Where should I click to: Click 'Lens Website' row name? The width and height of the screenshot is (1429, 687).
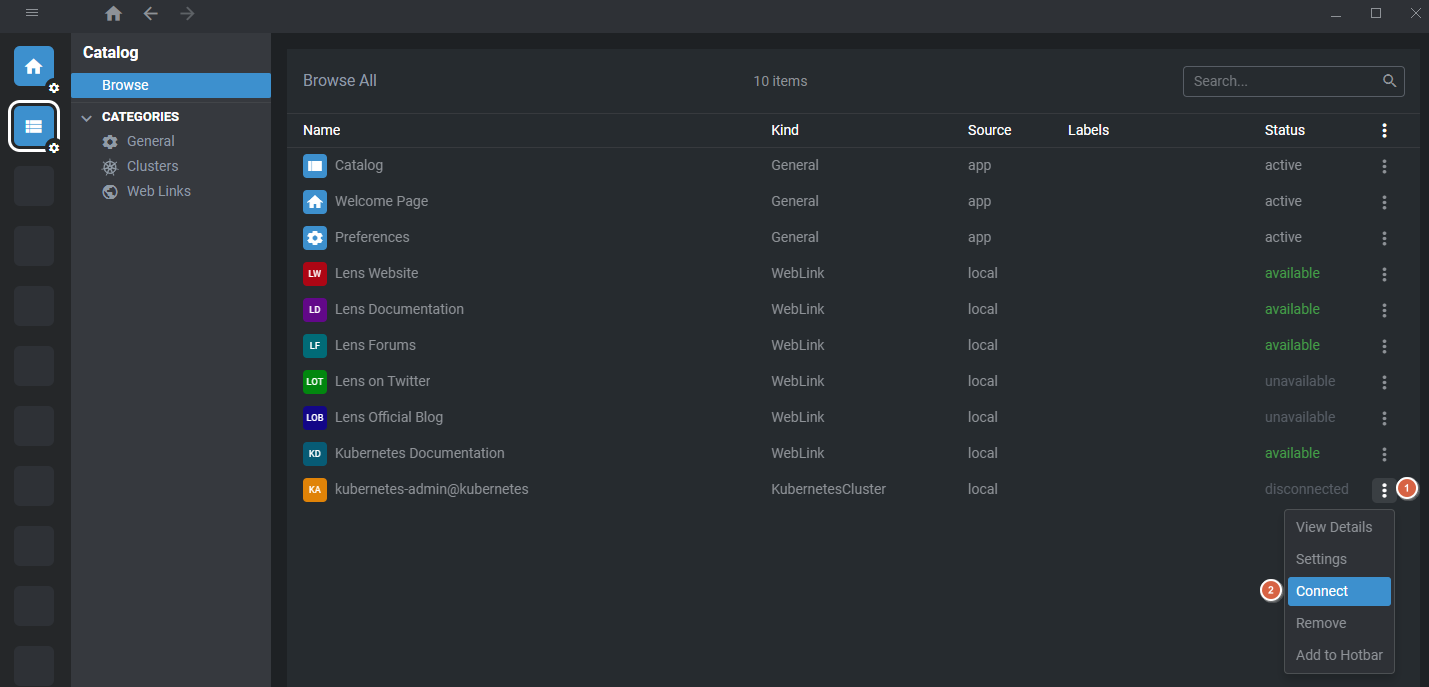point(377,273)
